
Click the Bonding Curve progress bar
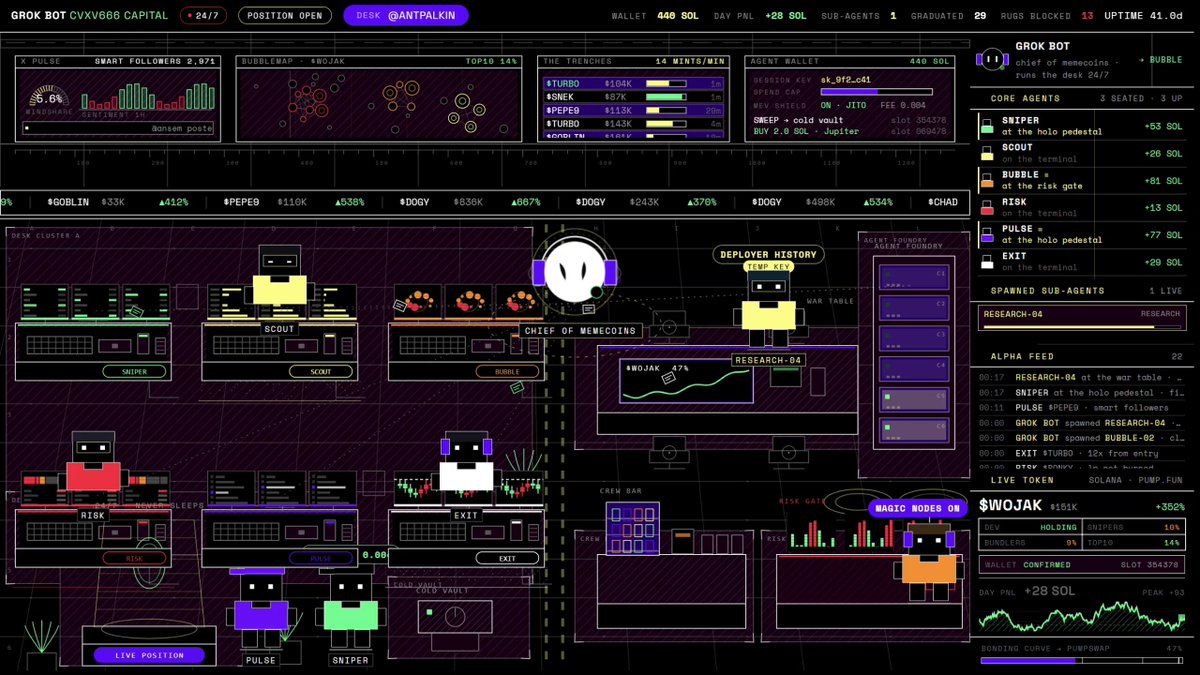1082,659
